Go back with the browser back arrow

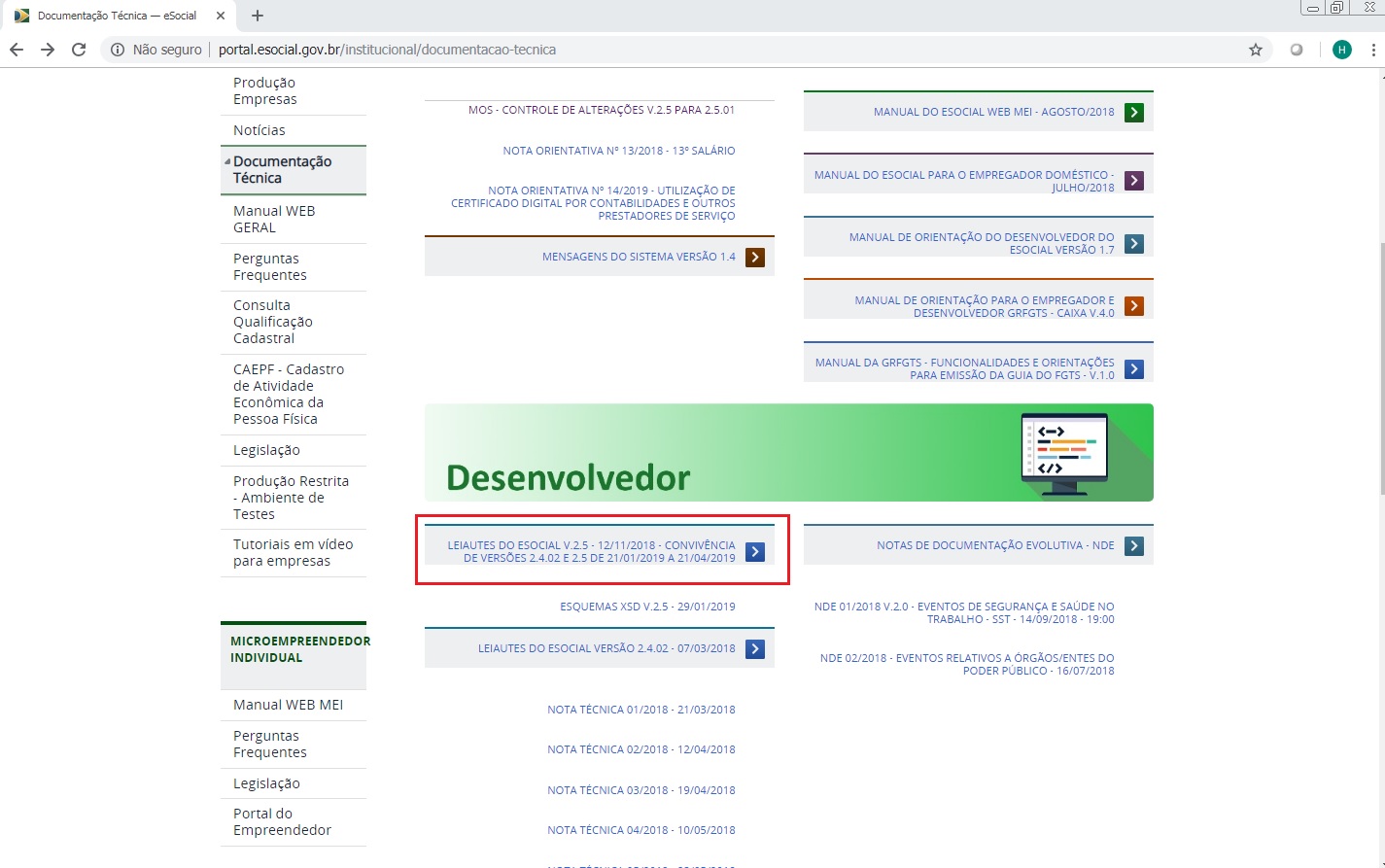(x=17, y=50)
